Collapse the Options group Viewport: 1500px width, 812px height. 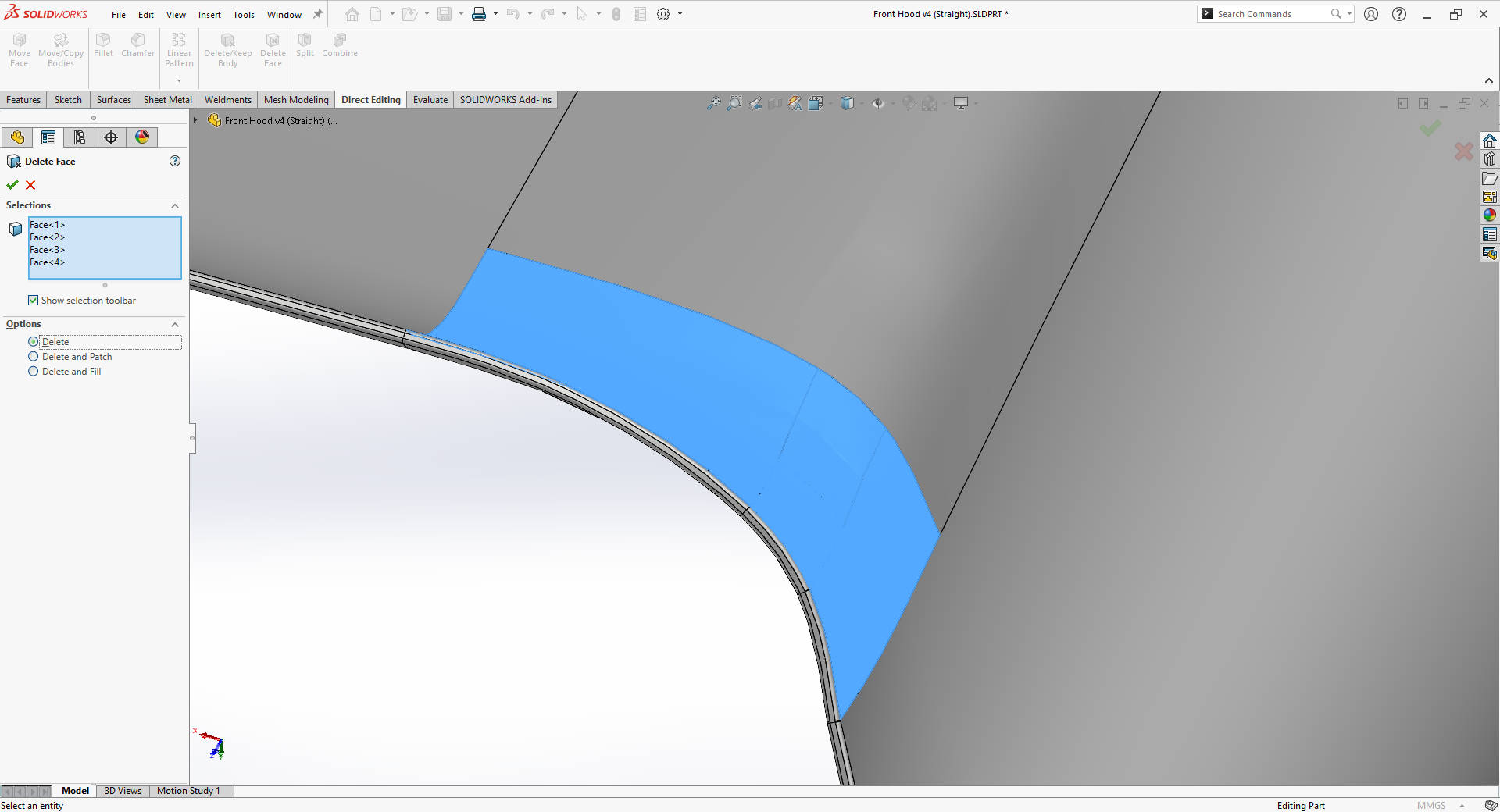click(175, 325)
